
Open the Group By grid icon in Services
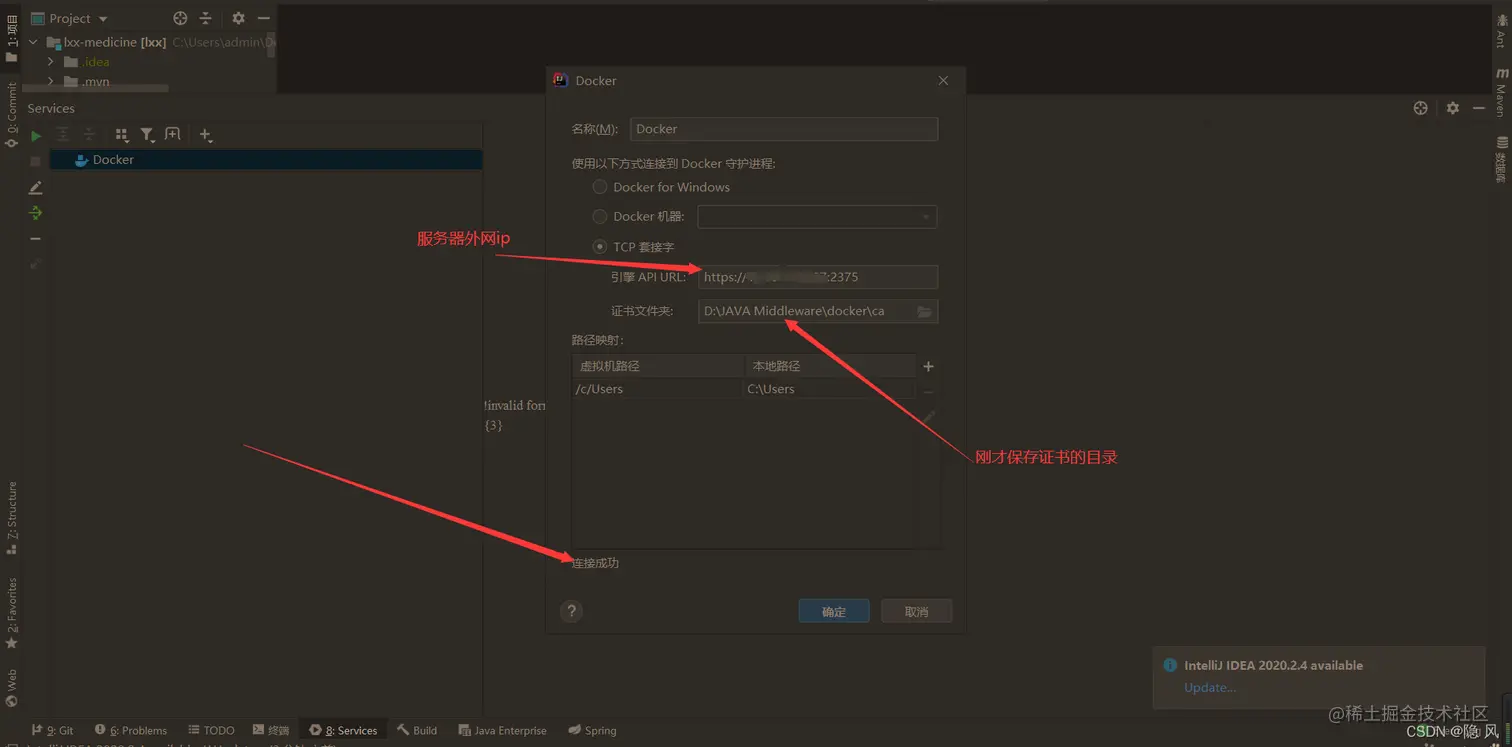coord(122,134)
